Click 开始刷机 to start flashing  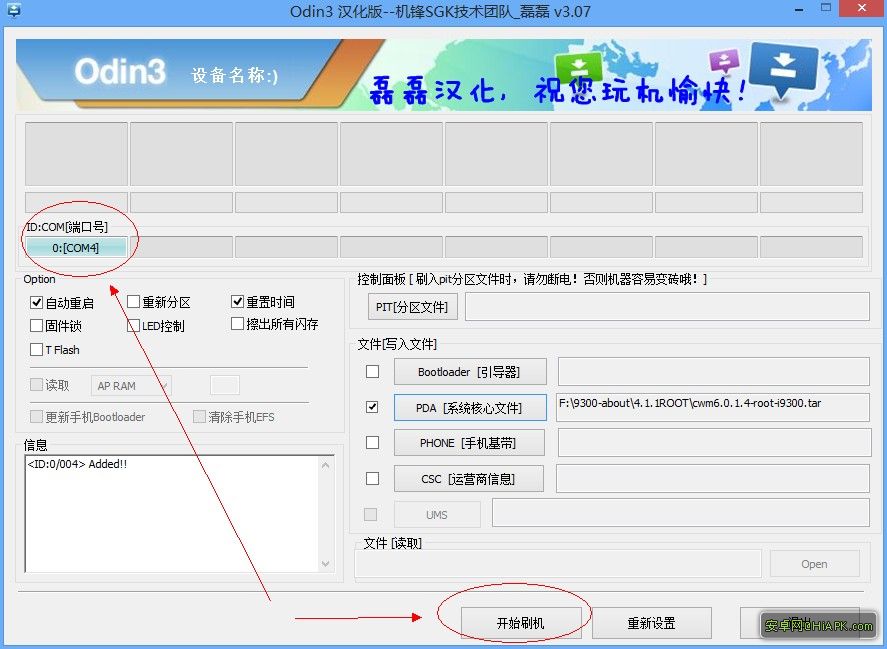(521, 623)
